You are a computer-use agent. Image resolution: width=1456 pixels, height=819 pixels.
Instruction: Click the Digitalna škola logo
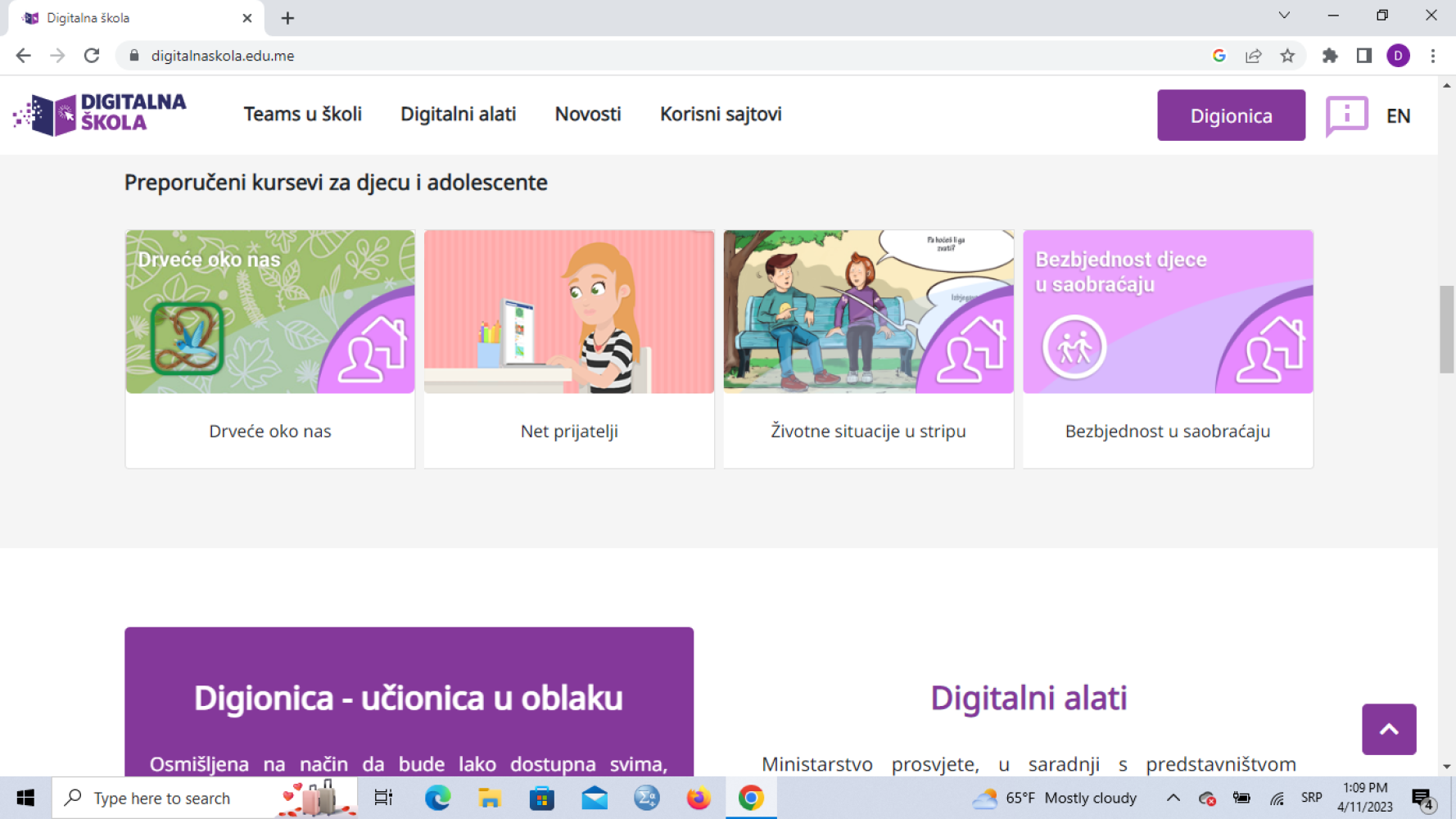coord(98,115)
